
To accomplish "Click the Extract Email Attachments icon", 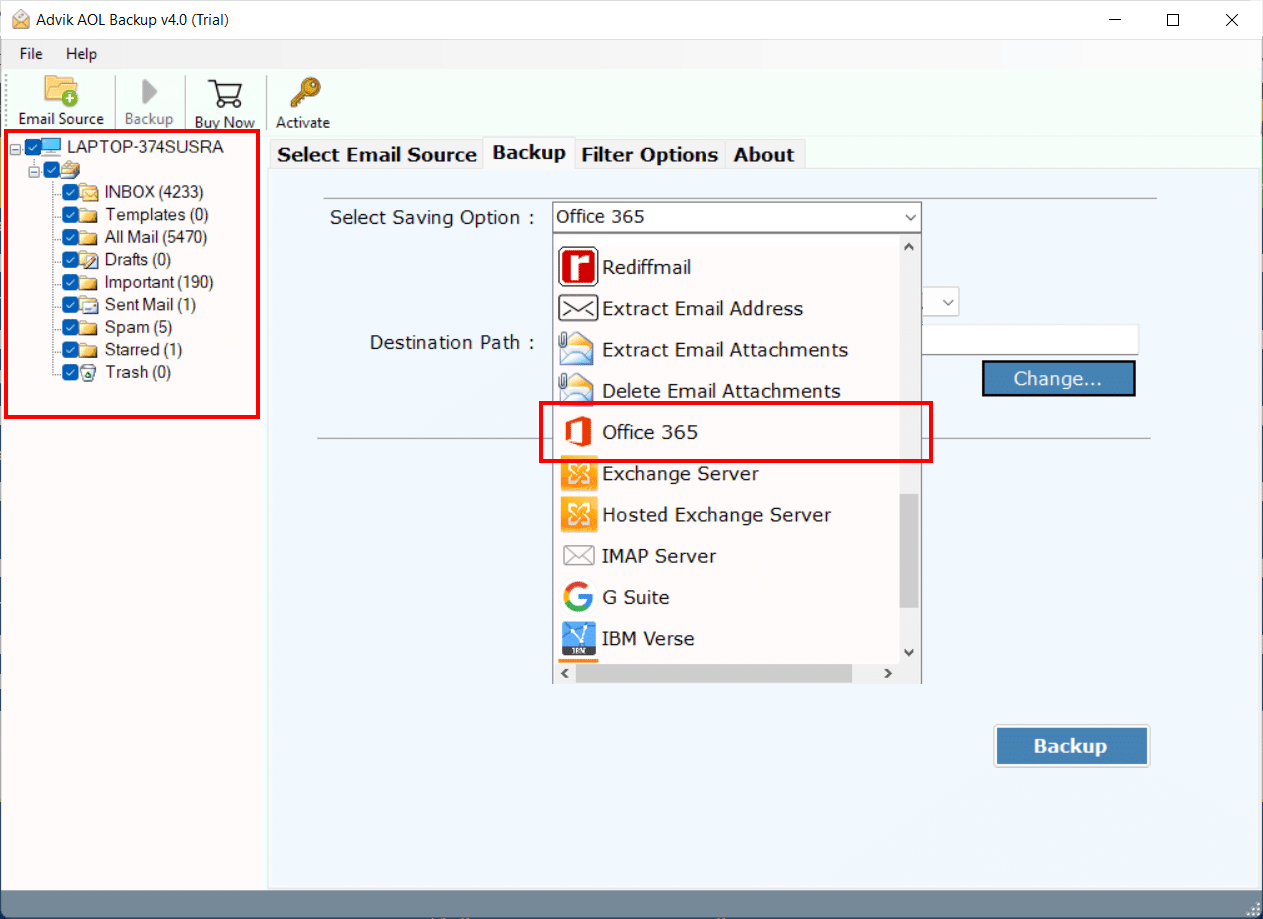I will [577, 349].
